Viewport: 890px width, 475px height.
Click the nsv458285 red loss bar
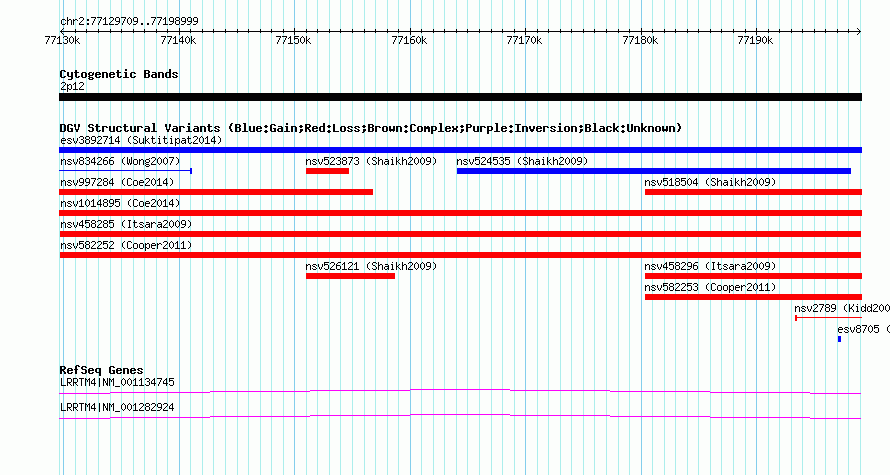tap(460, 234)
